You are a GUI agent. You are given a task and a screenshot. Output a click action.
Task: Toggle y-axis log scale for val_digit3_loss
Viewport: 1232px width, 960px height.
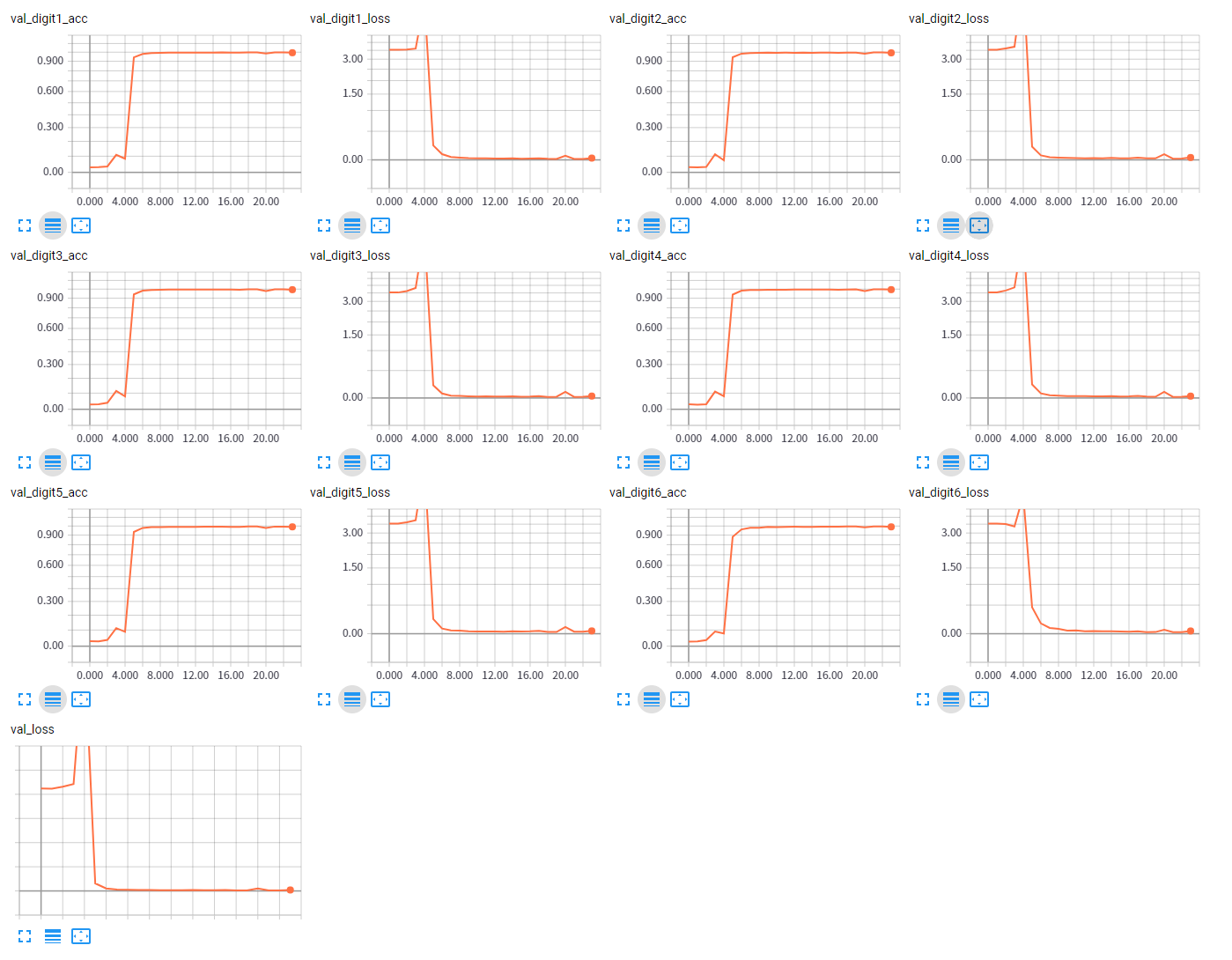point(352,462)
